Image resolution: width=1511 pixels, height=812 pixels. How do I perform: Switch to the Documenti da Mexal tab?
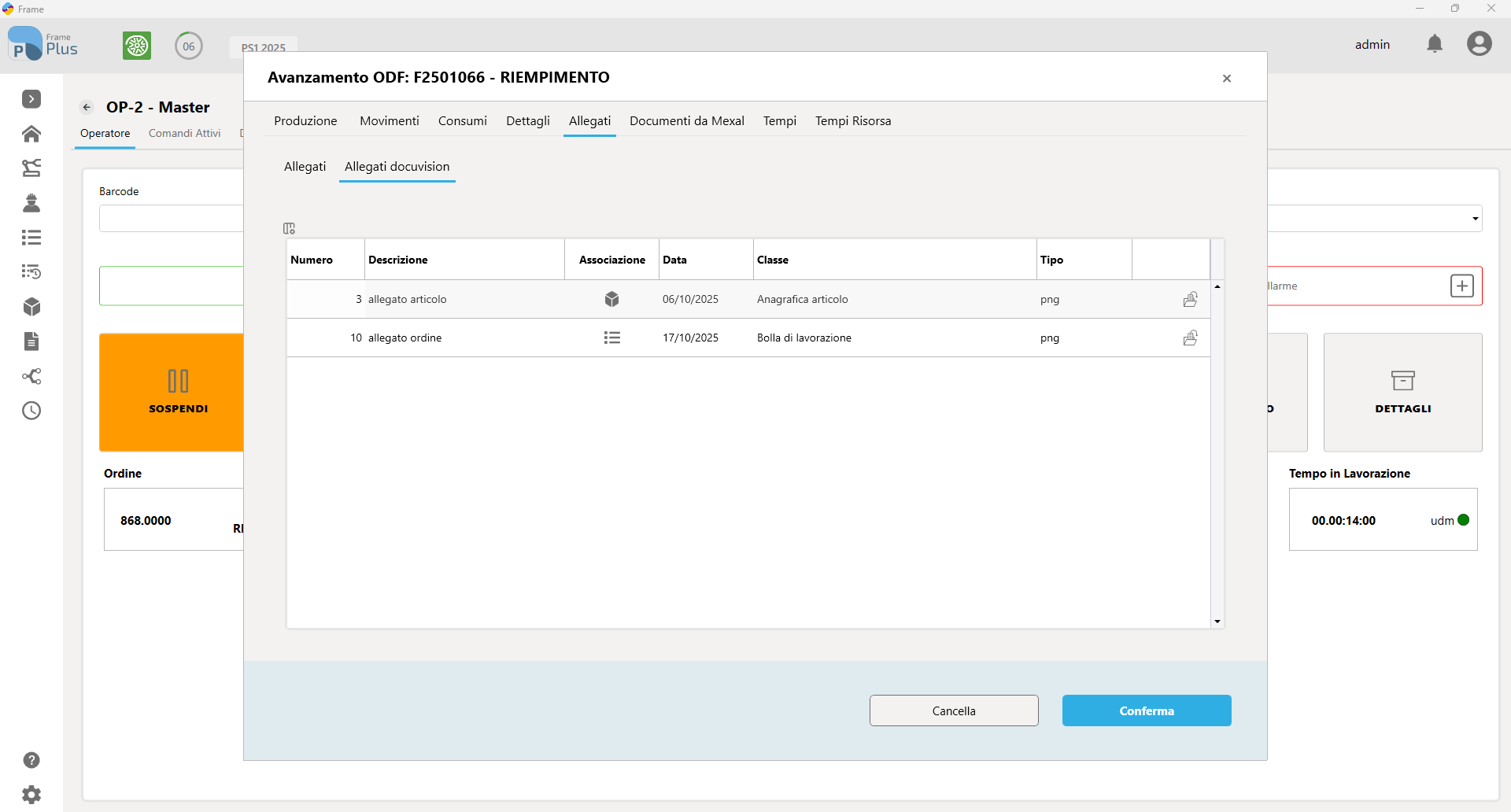tap(687, 120)
